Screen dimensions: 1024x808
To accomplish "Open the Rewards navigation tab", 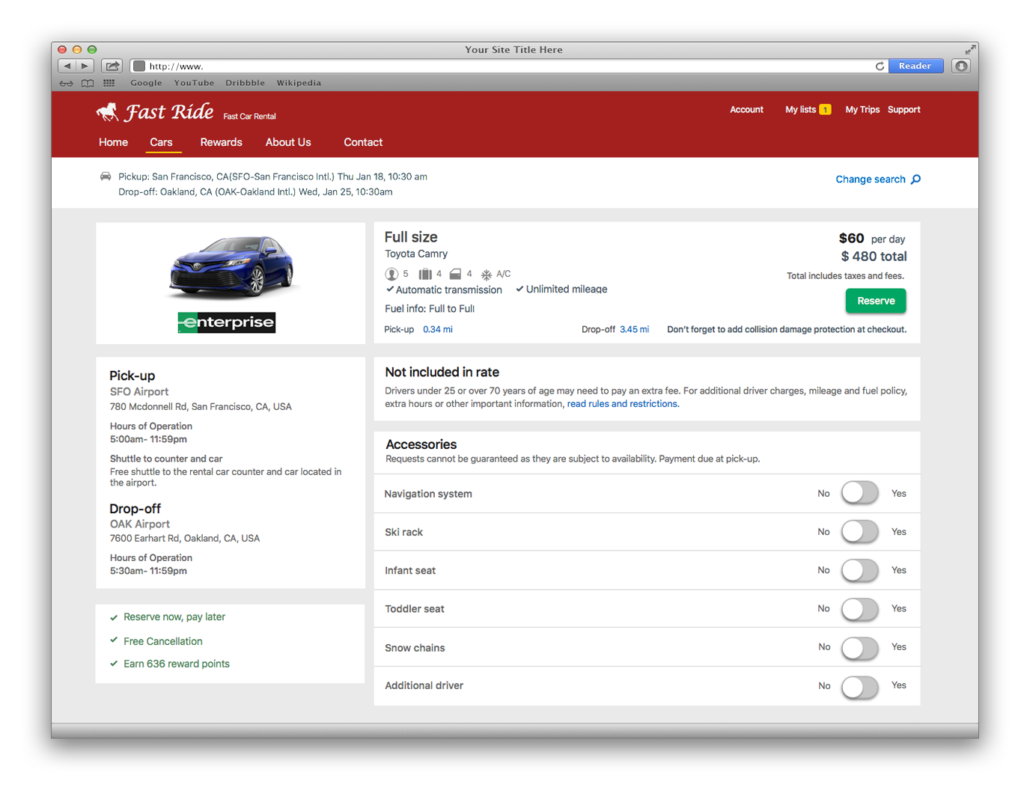I will pyautogui.click(x=221, y=142).
